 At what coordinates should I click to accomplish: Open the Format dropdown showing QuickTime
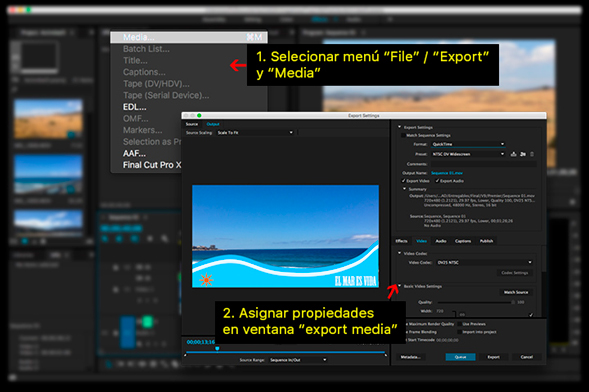pos(468,144)
